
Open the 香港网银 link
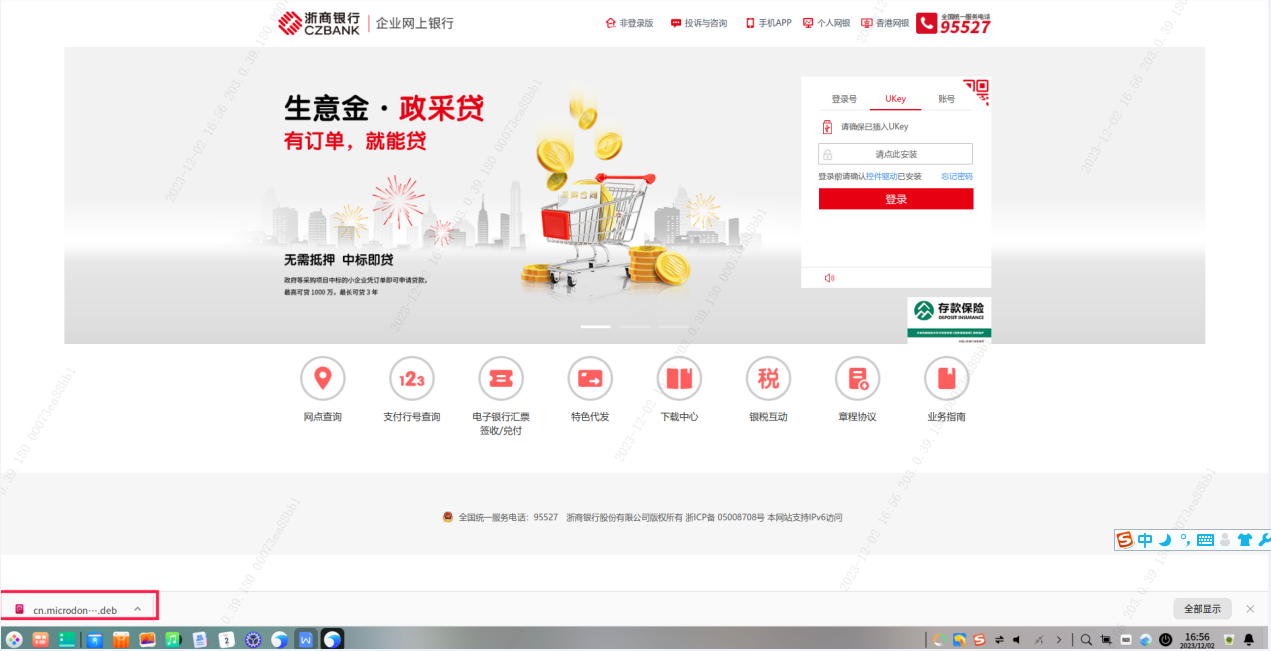click(x=885, y=23)
